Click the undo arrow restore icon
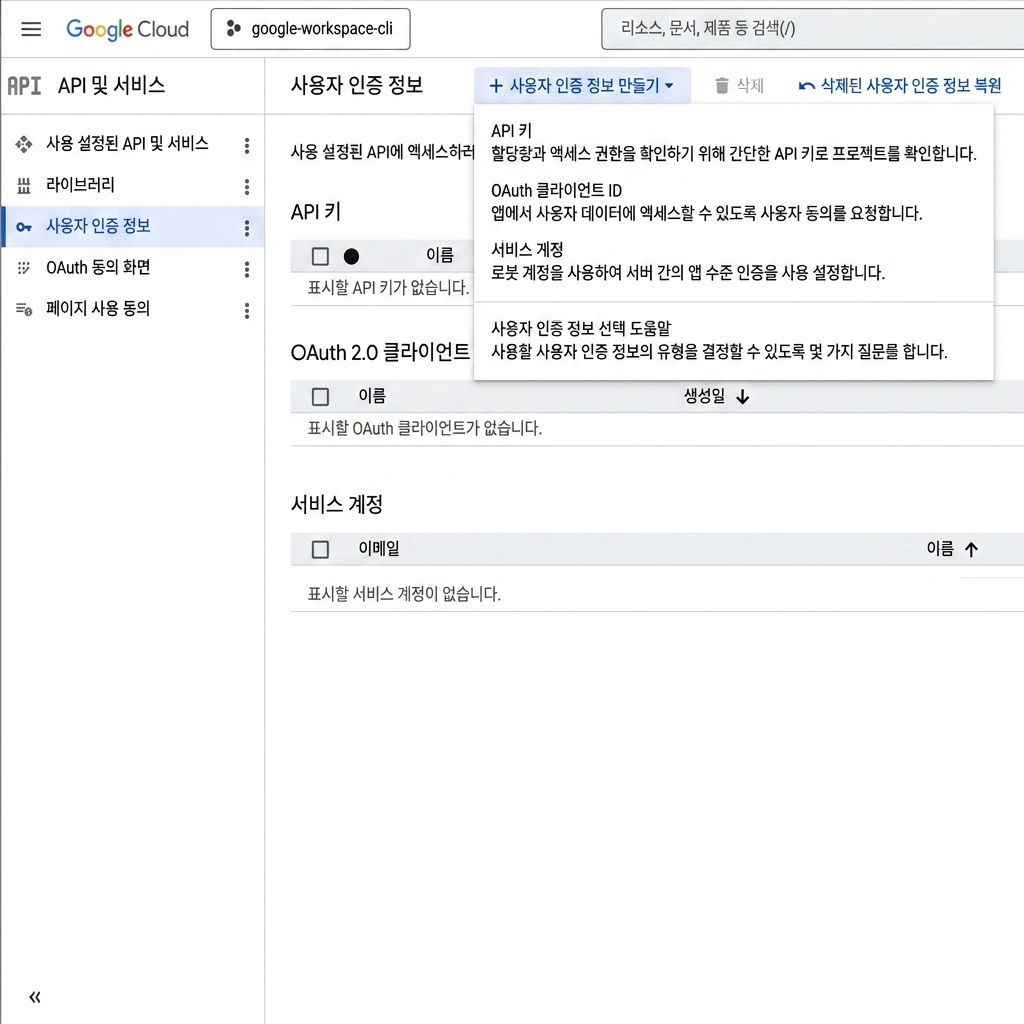Image resolution: width=1024 pixels, height=1024 pixels. click(807, 86)
